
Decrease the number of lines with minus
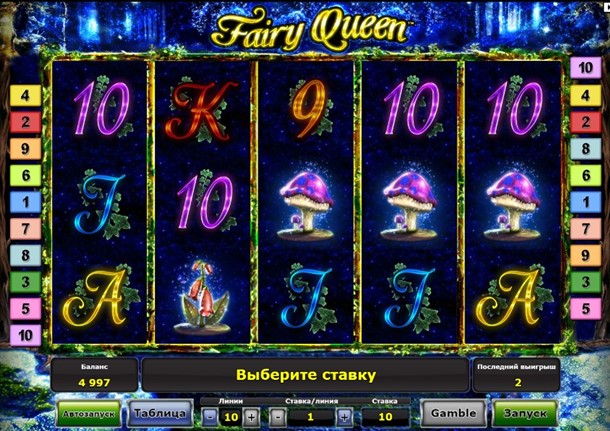pos(210,418)
